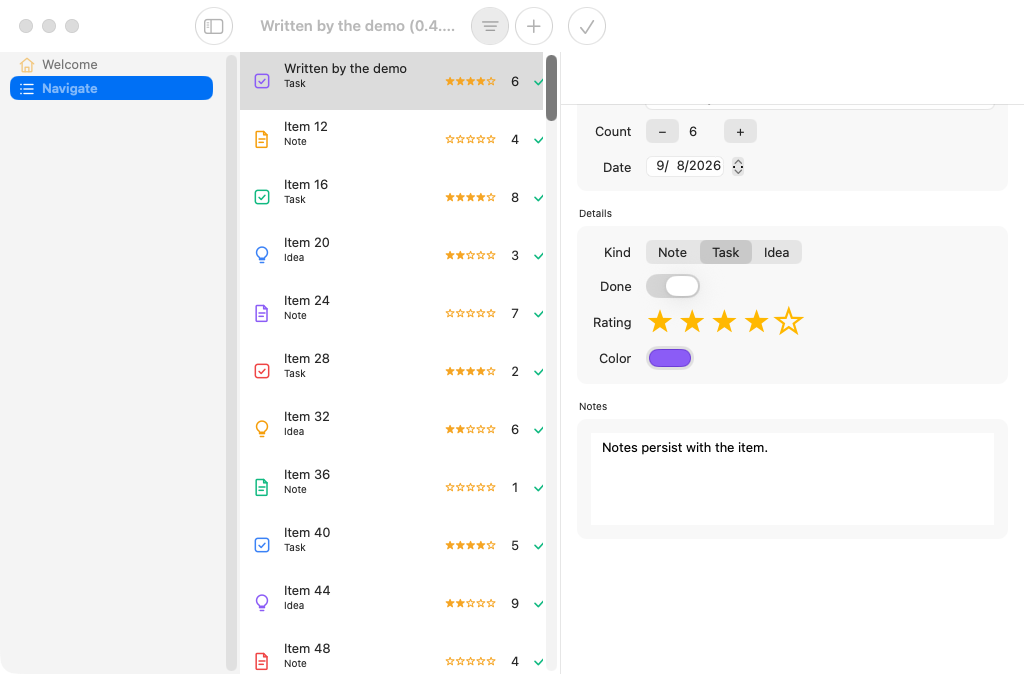Viewport: 1024px width, 674px height.
Task: Select the Item 28 row title
Action: click(306, 359)
